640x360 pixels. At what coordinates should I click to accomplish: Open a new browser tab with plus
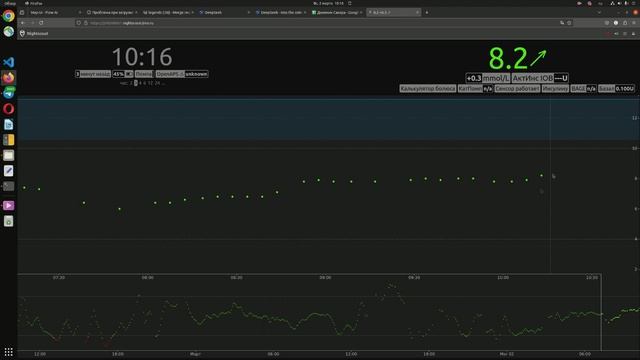[x=427, y=12]
